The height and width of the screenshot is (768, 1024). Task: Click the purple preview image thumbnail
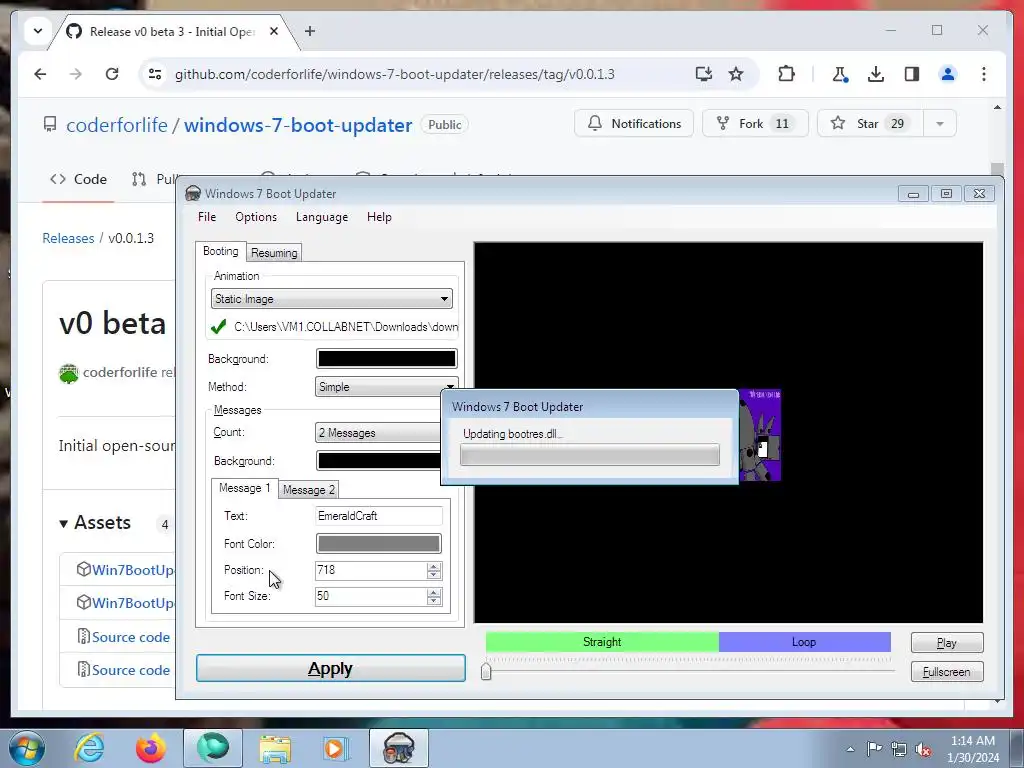[760, 435]
